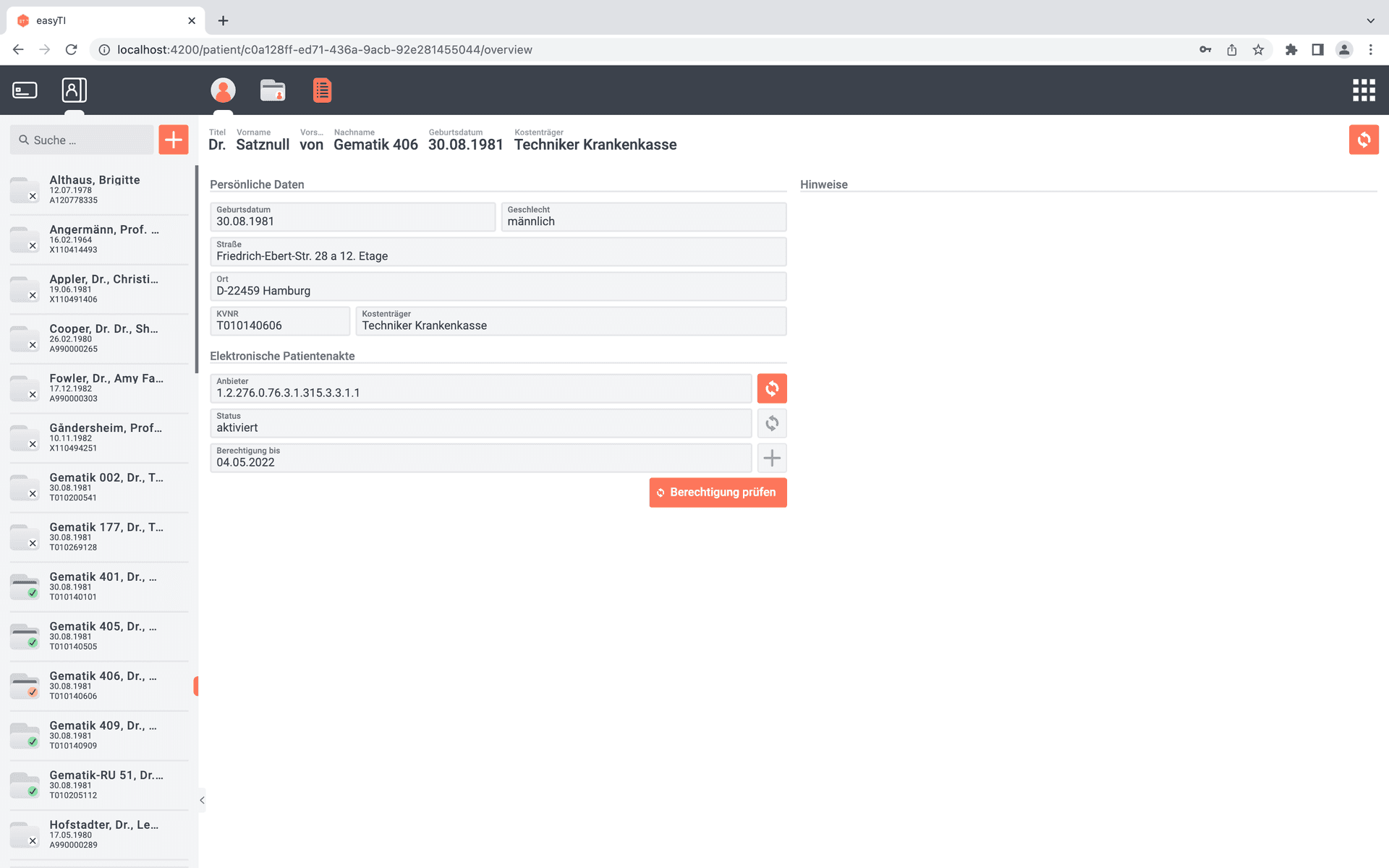
Task: Click the patient list scrollbar
Action: coord(196,269)
